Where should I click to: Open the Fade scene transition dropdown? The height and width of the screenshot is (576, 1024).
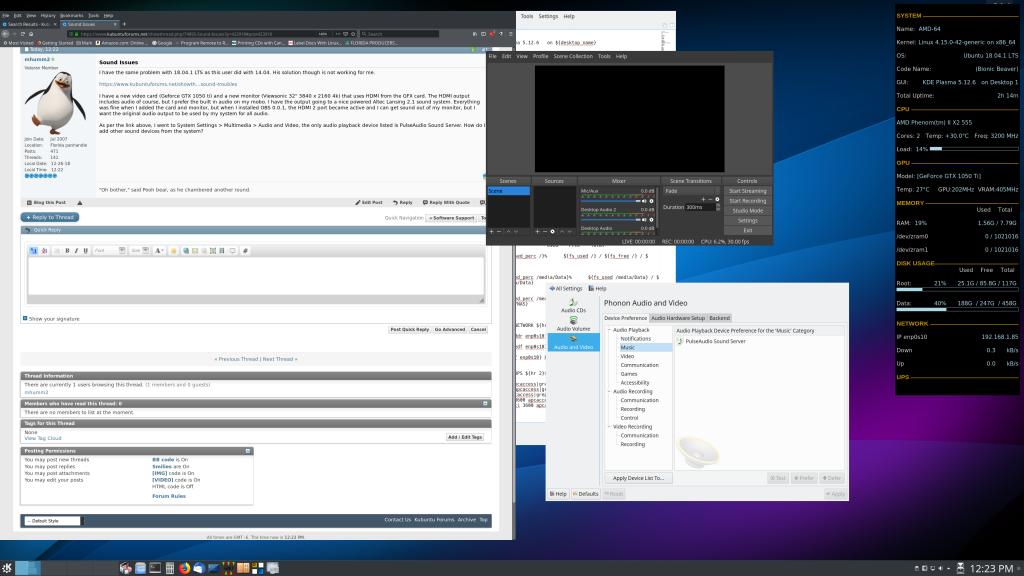tap(690, 190)
